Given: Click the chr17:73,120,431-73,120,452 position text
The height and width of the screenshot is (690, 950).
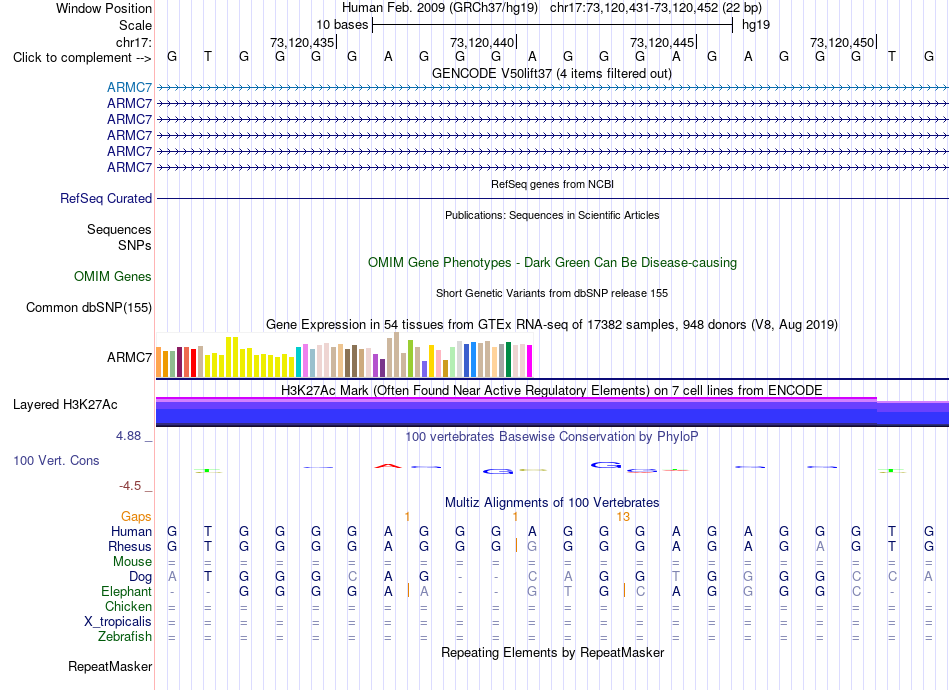Looking at the screenshot, I should (x=656, y=8).
